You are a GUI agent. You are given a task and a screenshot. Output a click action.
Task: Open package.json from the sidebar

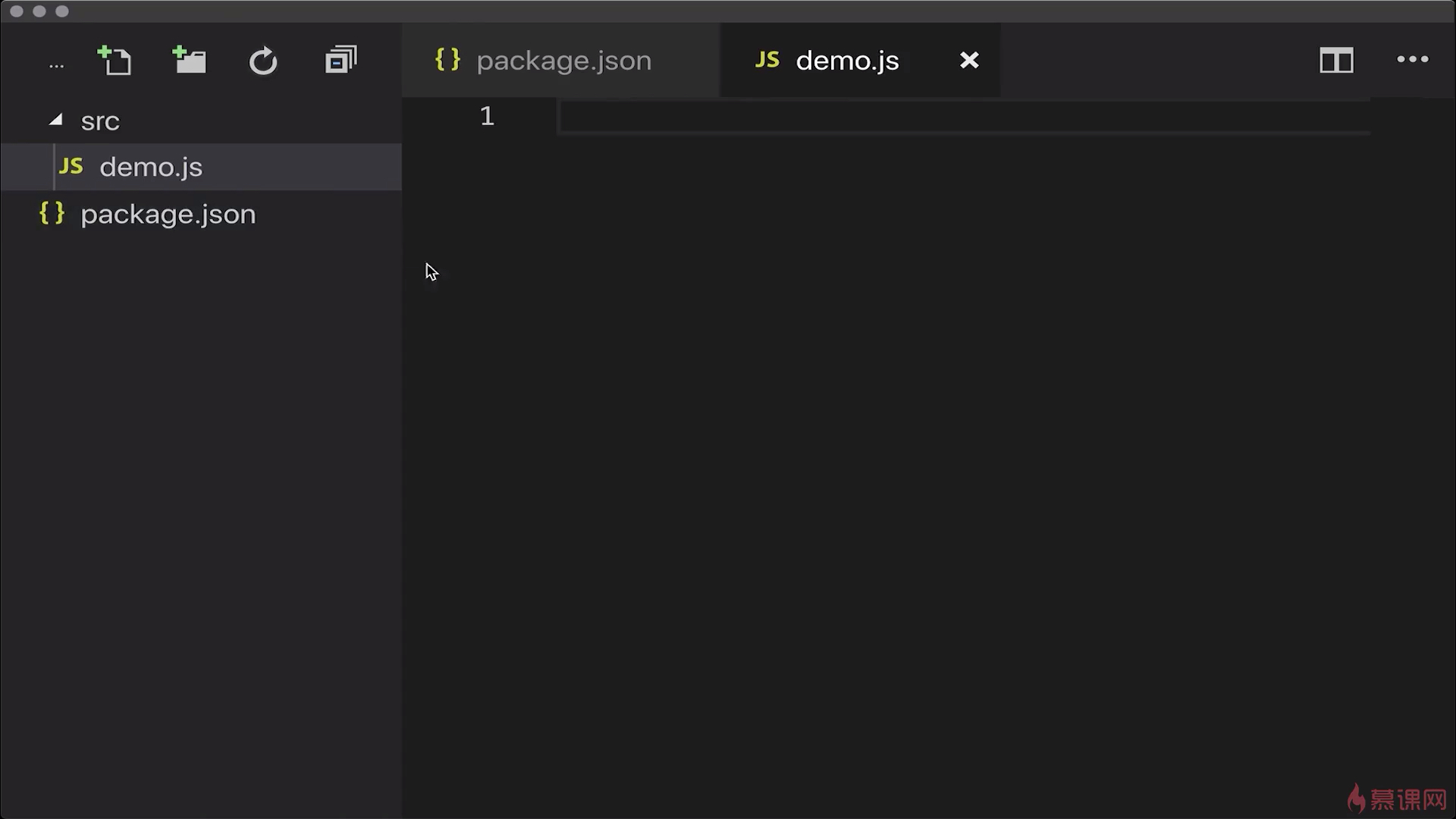point(168,214)
